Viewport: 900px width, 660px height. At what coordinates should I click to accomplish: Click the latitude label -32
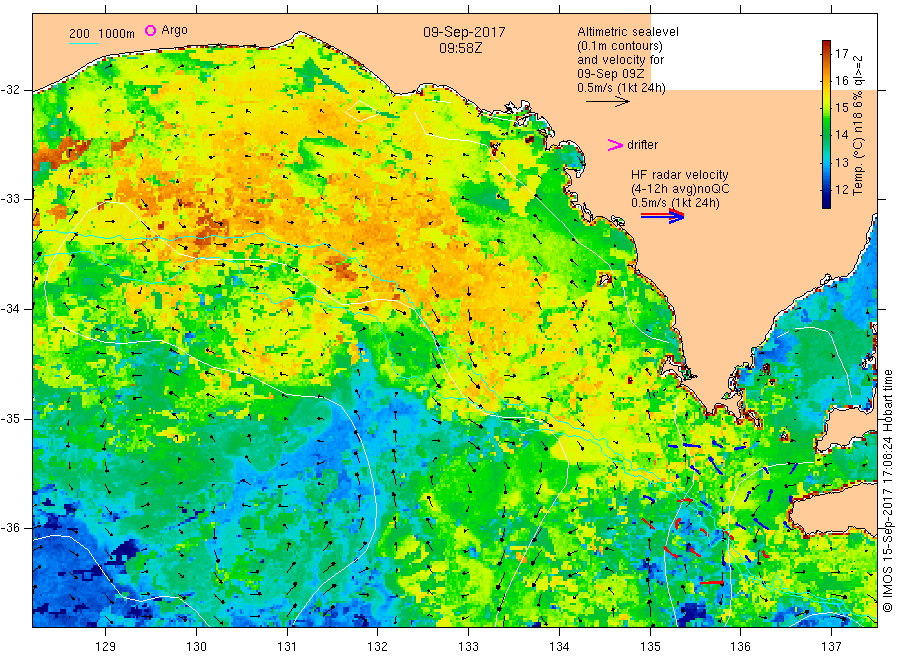[x=10, y=90]
